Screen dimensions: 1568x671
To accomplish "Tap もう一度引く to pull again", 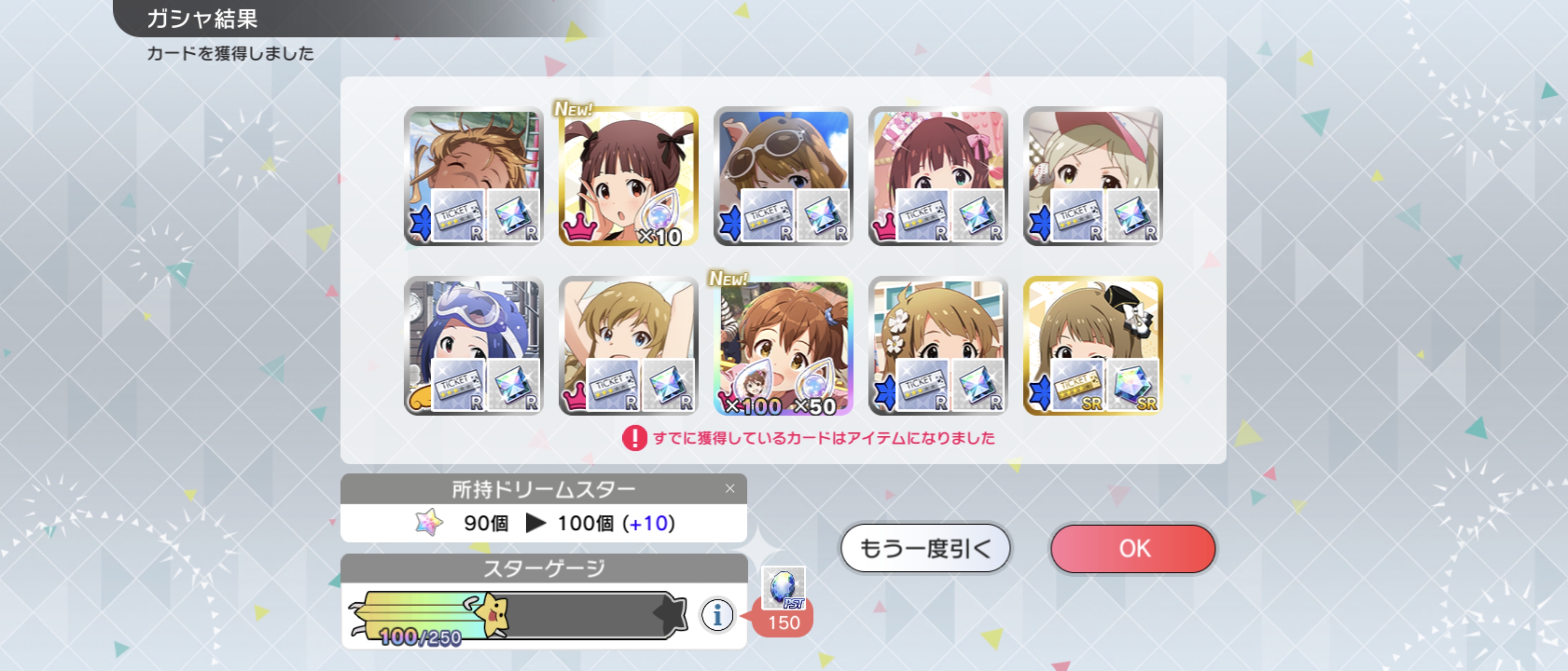I will pos(925,549).
